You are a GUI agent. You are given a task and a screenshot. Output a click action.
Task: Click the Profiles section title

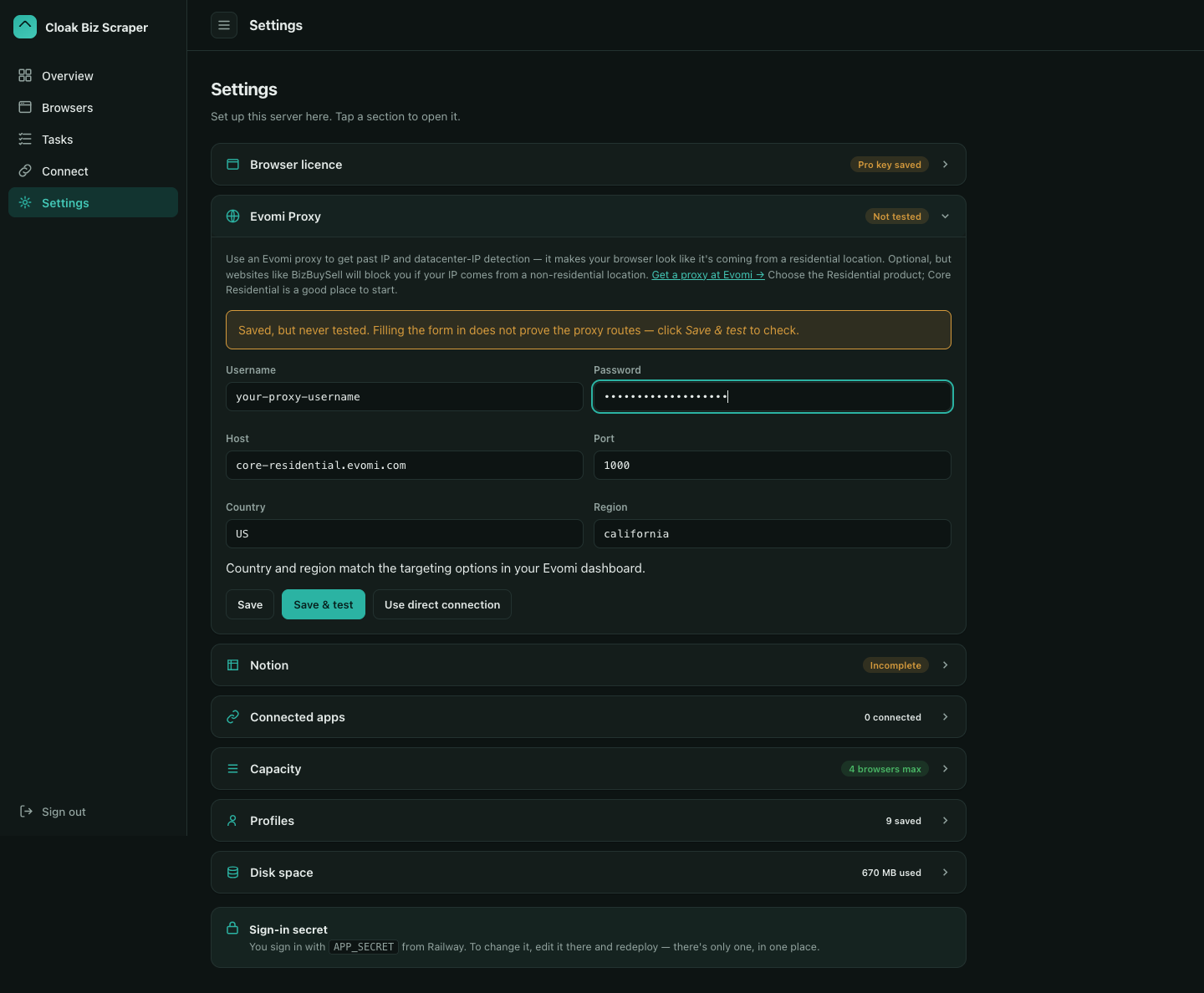[x=273, y=820]
